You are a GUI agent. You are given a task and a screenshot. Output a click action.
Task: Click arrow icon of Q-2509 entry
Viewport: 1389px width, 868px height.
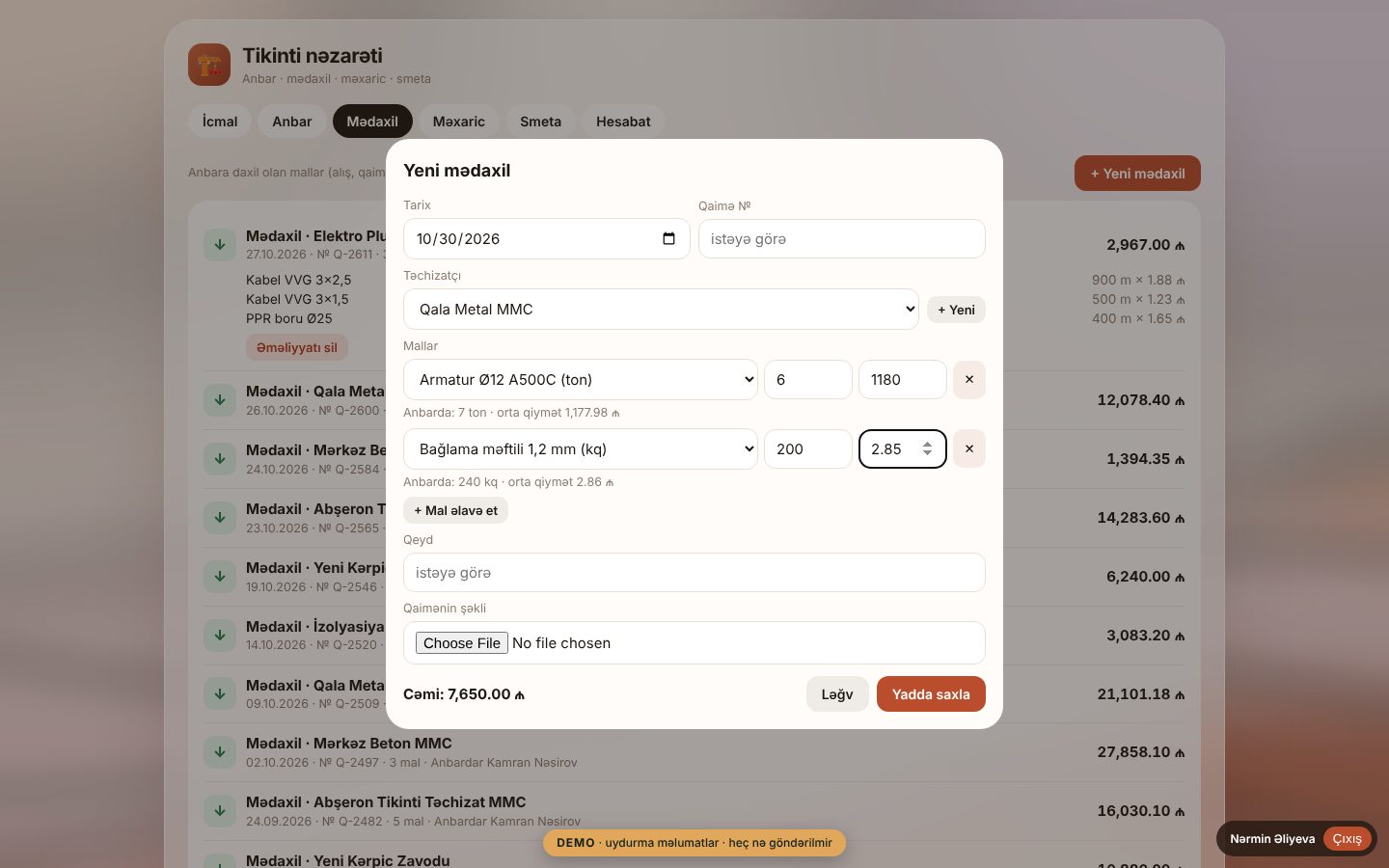click(220, 693)
